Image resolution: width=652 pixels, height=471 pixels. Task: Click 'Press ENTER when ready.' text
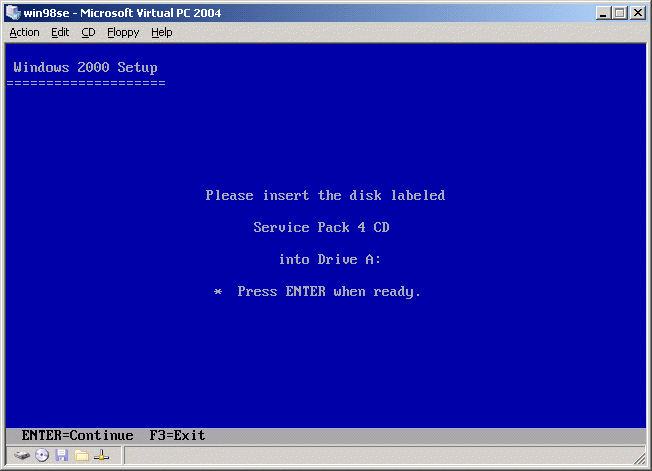click(329, 291)
